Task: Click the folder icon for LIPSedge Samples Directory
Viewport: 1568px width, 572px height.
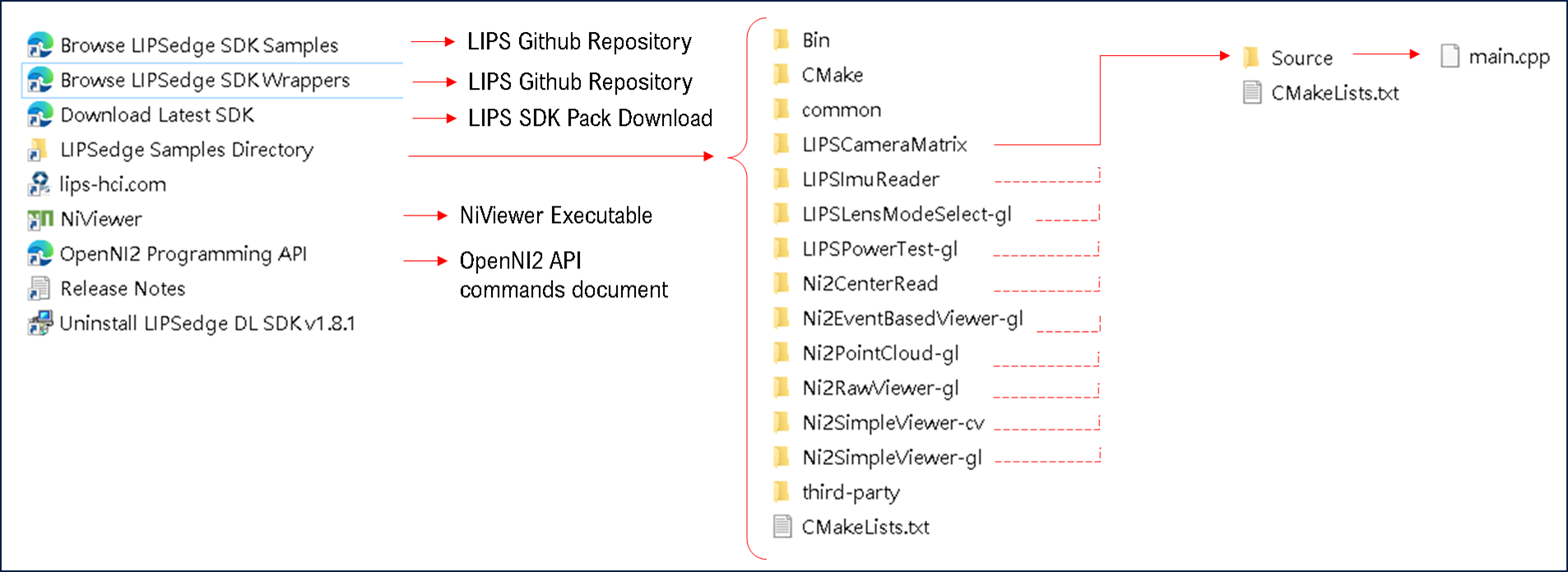Action: coord(36,150)
